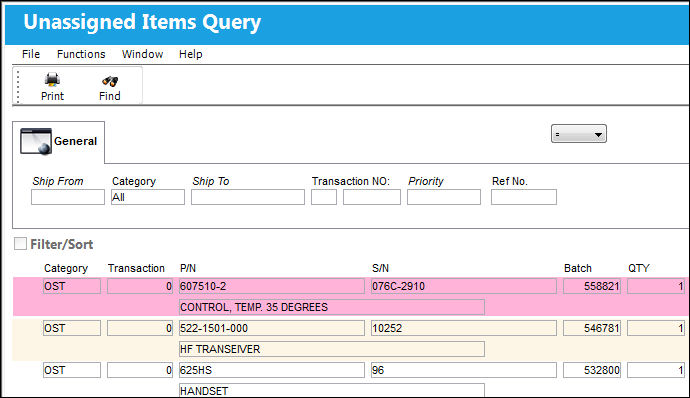Select description CONTROL, TEMP. 35 DEGREES
Image resolution: width=690 pixels, height=398 pixels.
[332, 307]
